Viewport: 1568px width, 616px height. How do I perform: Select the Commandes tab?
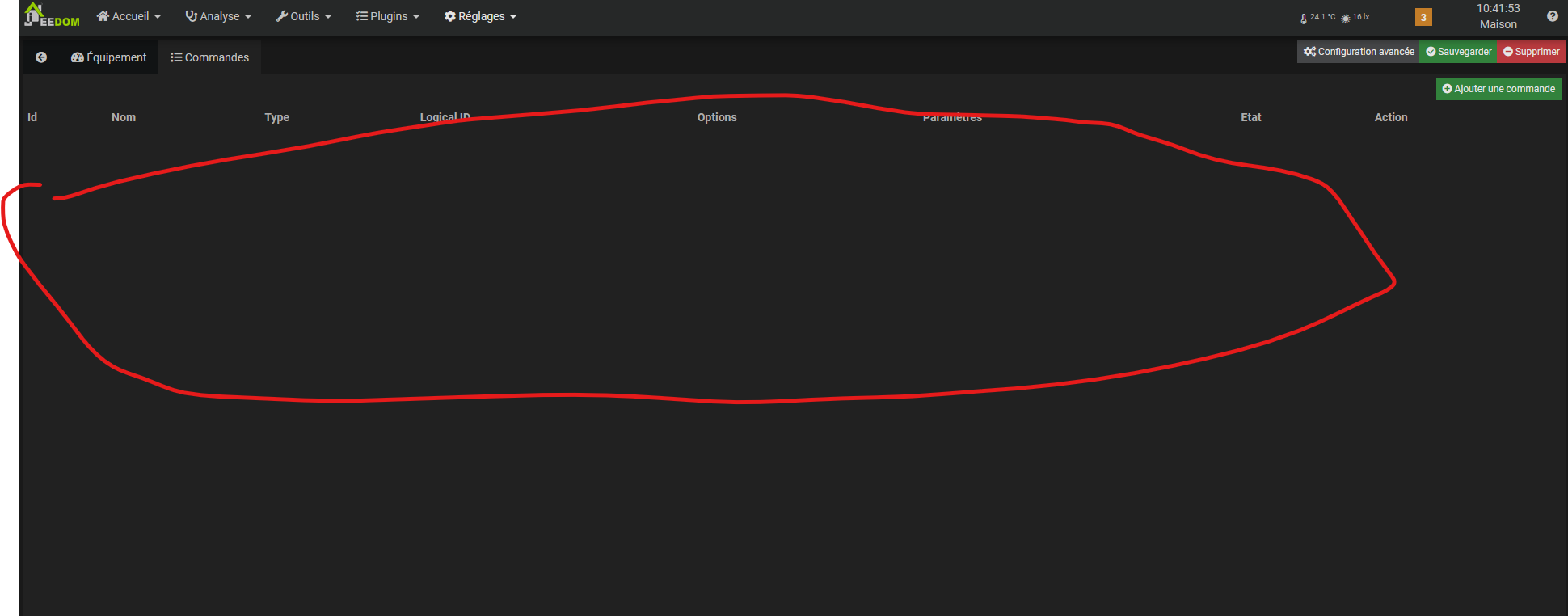[210, 57]
